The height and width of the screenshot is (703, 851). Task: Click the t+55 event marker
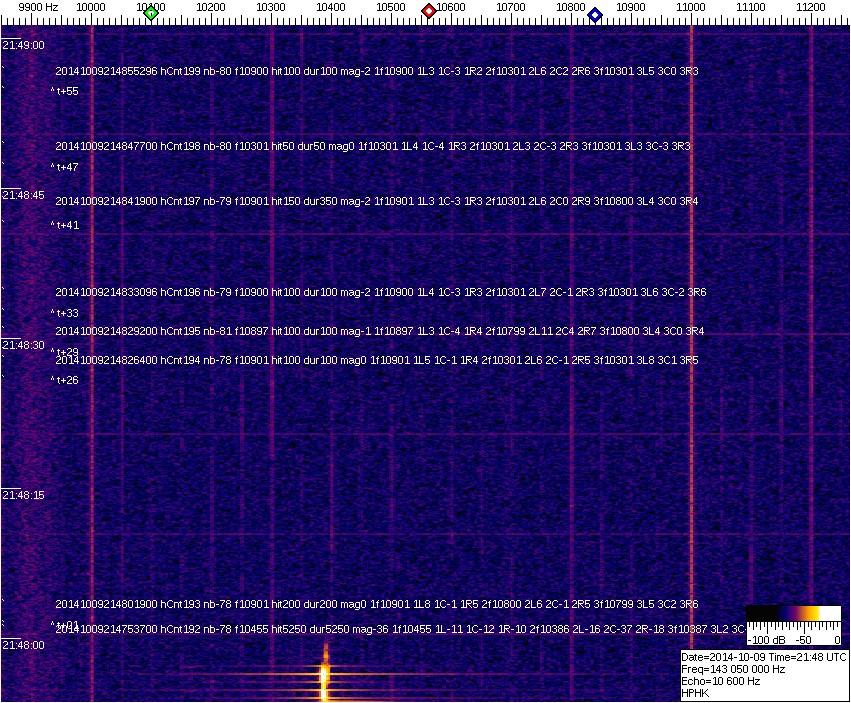pyautogui.click(x=66, y=91)
